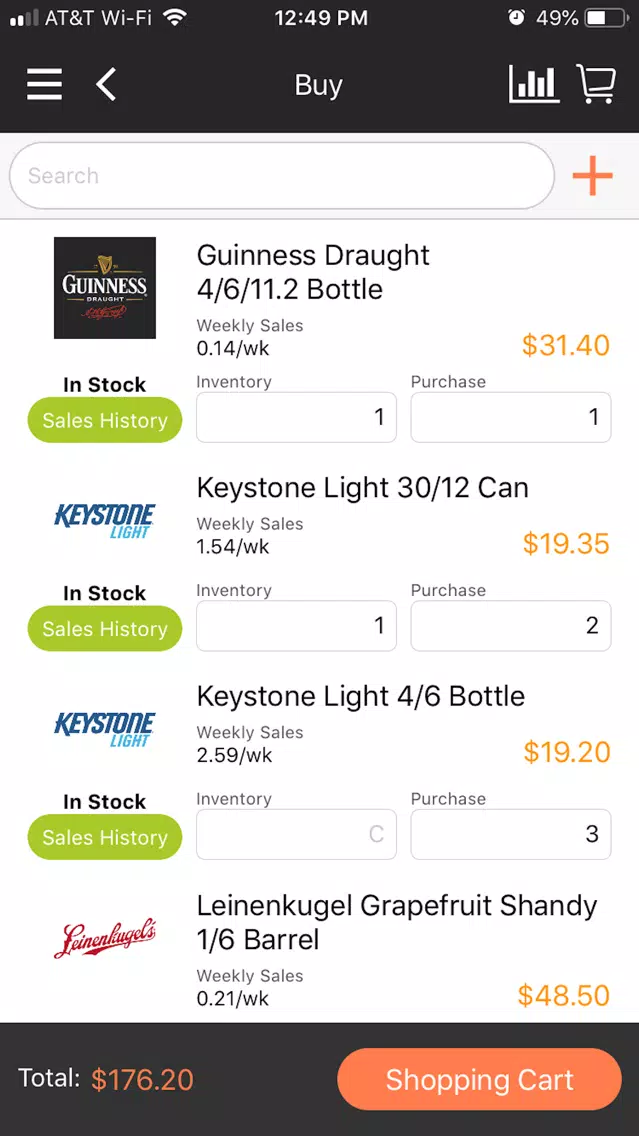The width and height of the screenshot is (639, 1136).
Task: Open the cart icon in header
Action: (596, 84)
